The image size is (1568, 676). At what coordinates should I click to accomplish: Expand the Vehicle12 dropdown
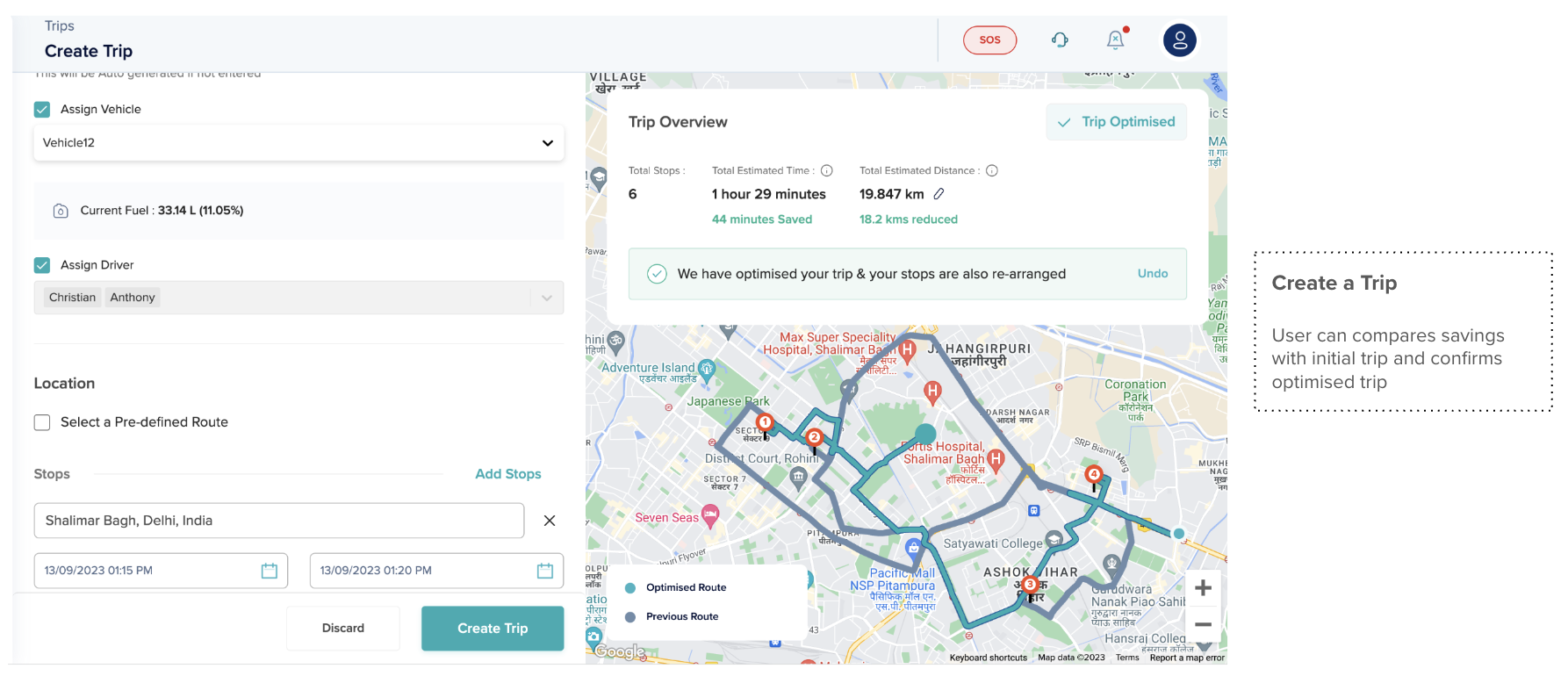click(x=547, y=143)
